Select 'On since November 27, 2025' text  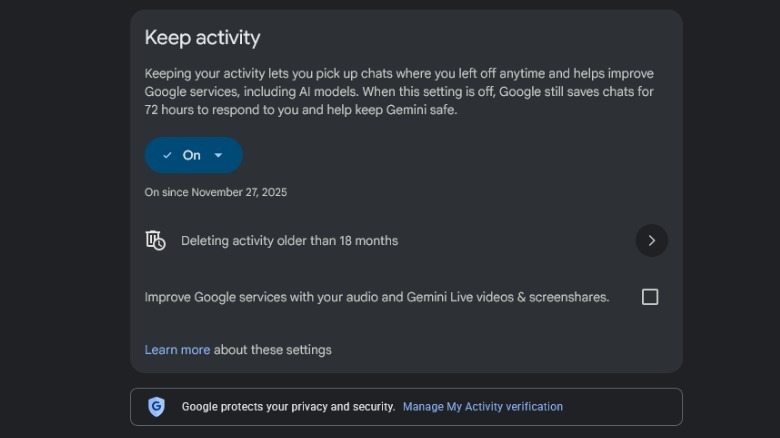(x=215, y=192)
